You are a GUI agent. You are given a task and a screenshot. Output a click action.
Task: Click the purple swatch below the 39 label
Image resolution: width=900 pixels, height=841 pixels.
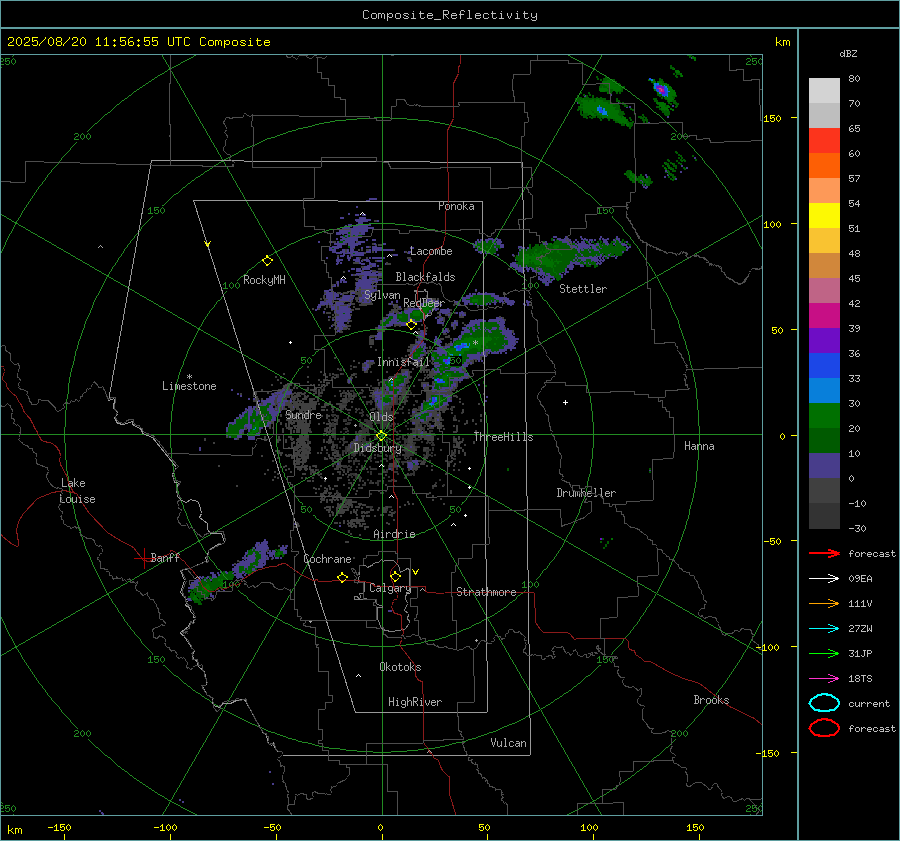pos(824,340)
